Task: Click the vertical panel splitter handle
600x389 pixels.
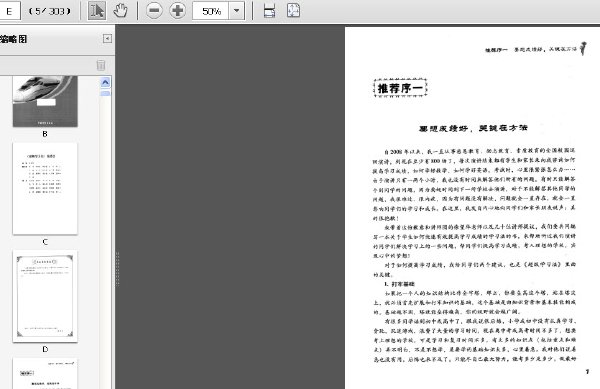Action: (117, 269)
